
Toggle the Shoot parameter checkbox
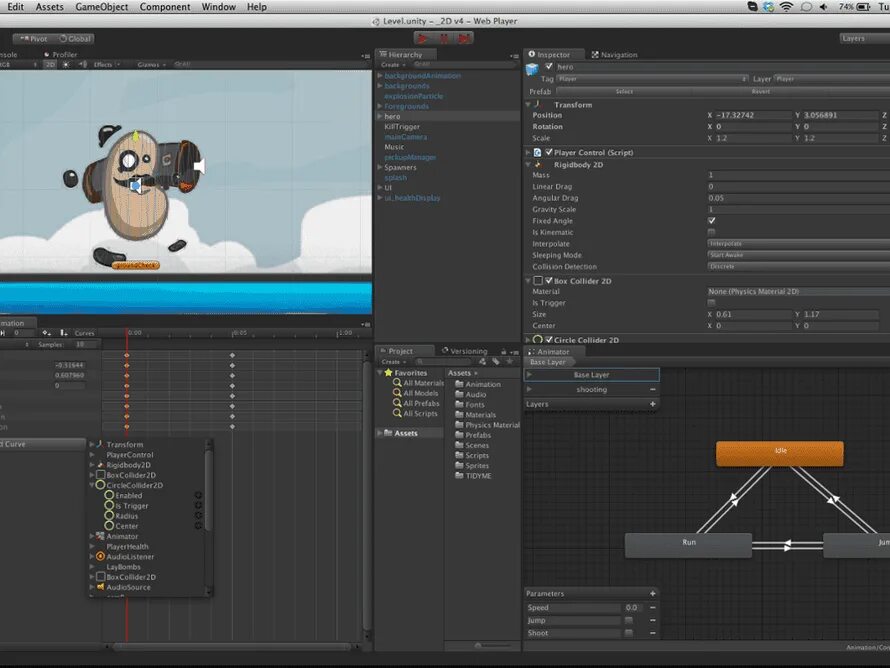(x=628, y=633)
